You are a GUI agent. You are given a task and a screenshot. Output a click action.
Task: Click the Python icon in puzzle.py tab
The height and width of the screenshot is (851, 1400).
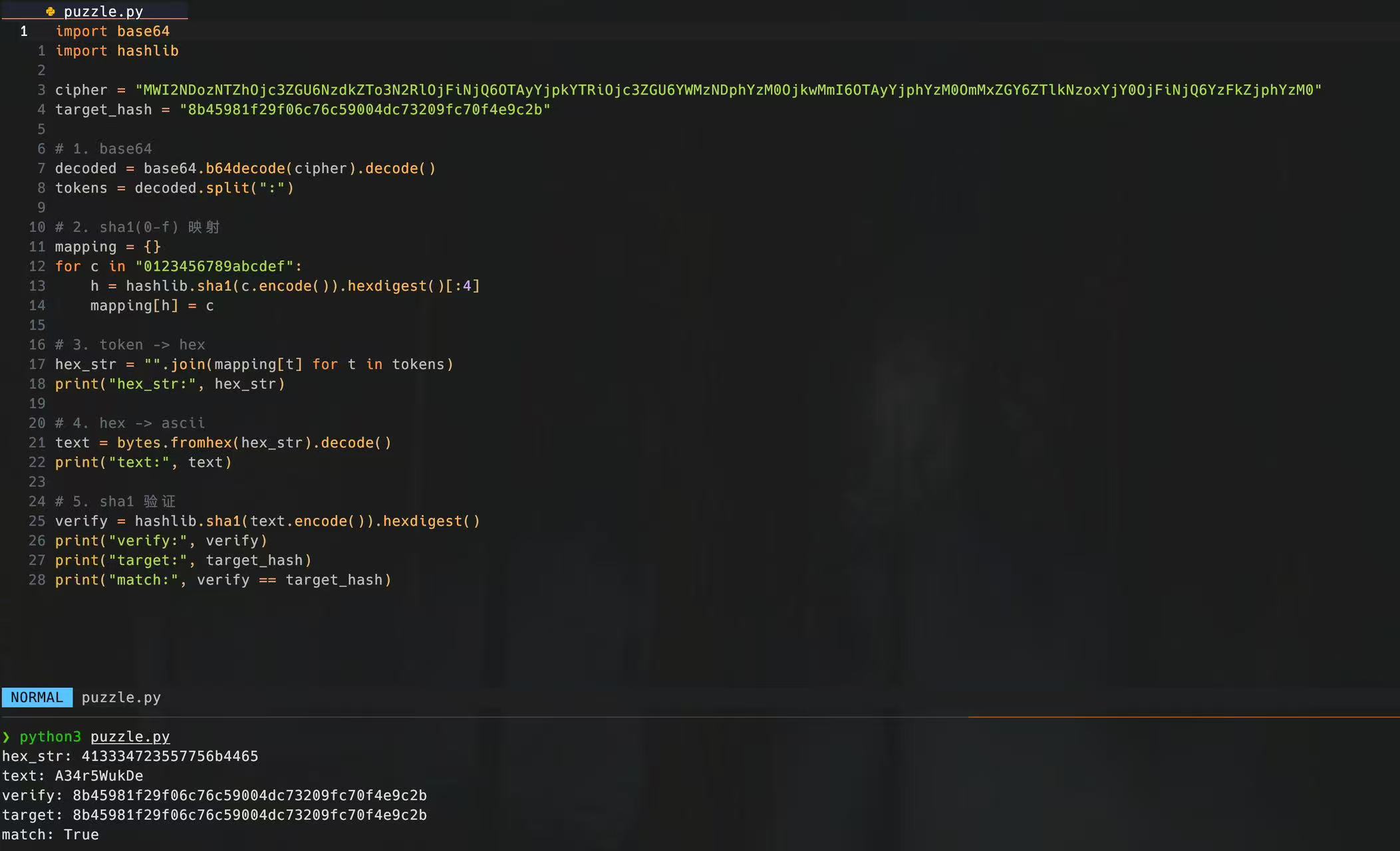[x=51, y=11]
